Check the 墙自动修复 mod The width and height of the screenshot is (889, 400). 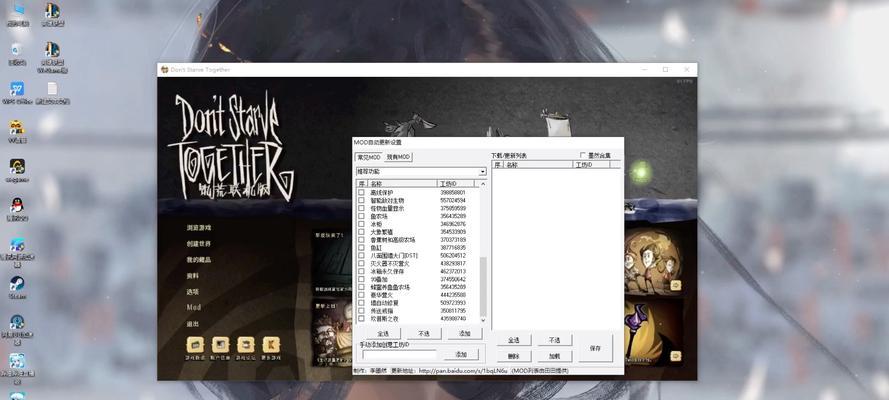click(x=361, y=303)
